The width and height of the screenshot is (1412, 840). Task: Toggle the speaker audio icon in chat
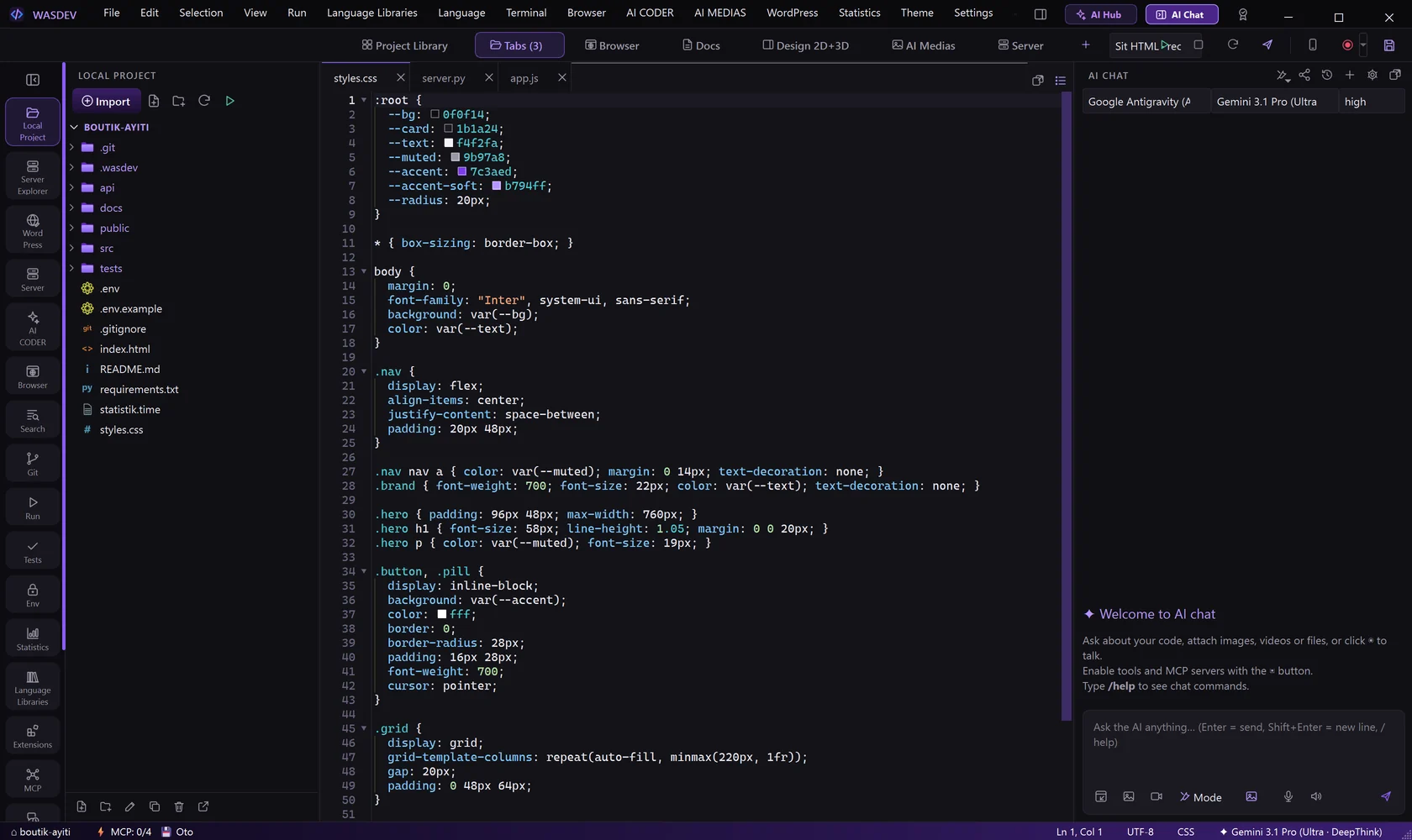(x=1316, y=796)
